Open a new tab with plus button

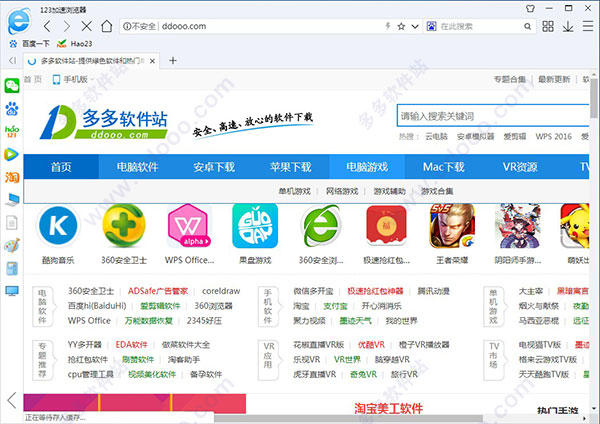[x=173, y=60]
